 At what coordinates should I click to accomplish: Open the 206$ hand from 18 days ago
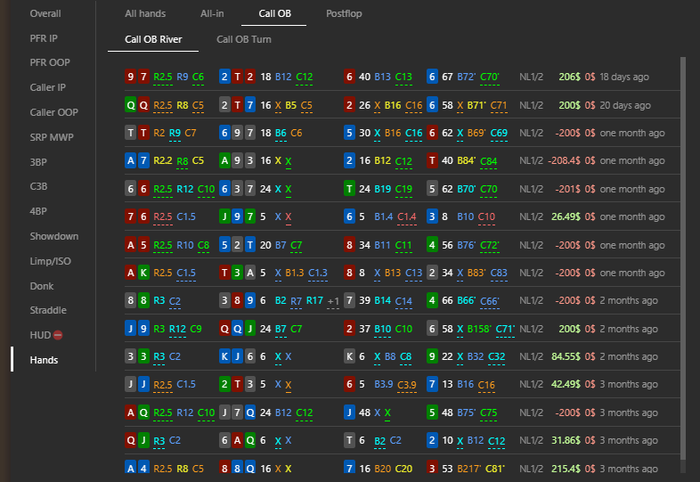pos(402,77)
